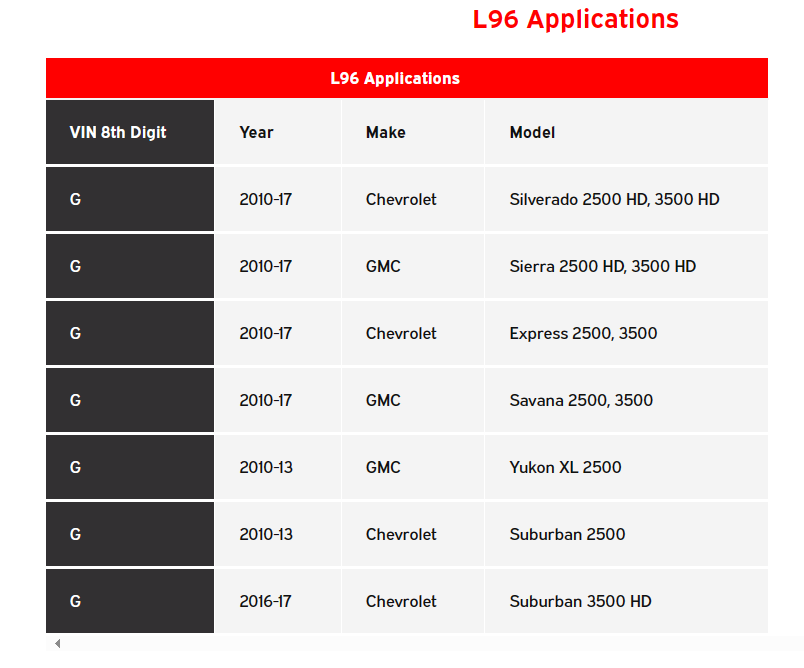
Task: Click VIN digit 'G' in Yukon XL row
Action: [x=130, y=467]
